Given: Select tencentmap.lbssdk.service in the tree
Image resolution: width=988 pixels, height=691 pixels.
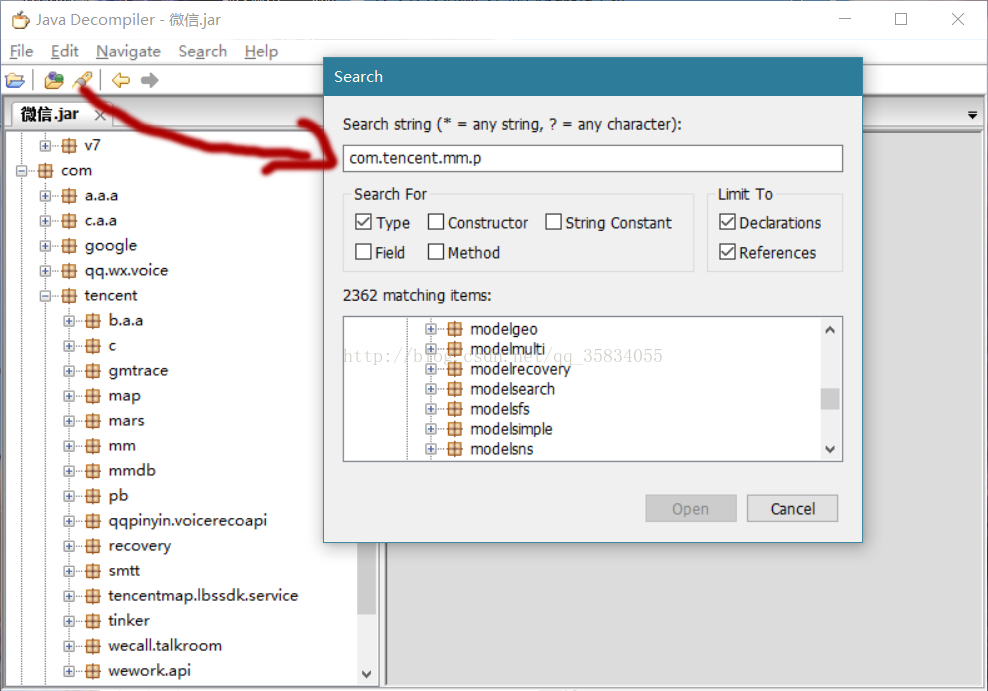Looking at the screenshot, I should coord(203,596).
